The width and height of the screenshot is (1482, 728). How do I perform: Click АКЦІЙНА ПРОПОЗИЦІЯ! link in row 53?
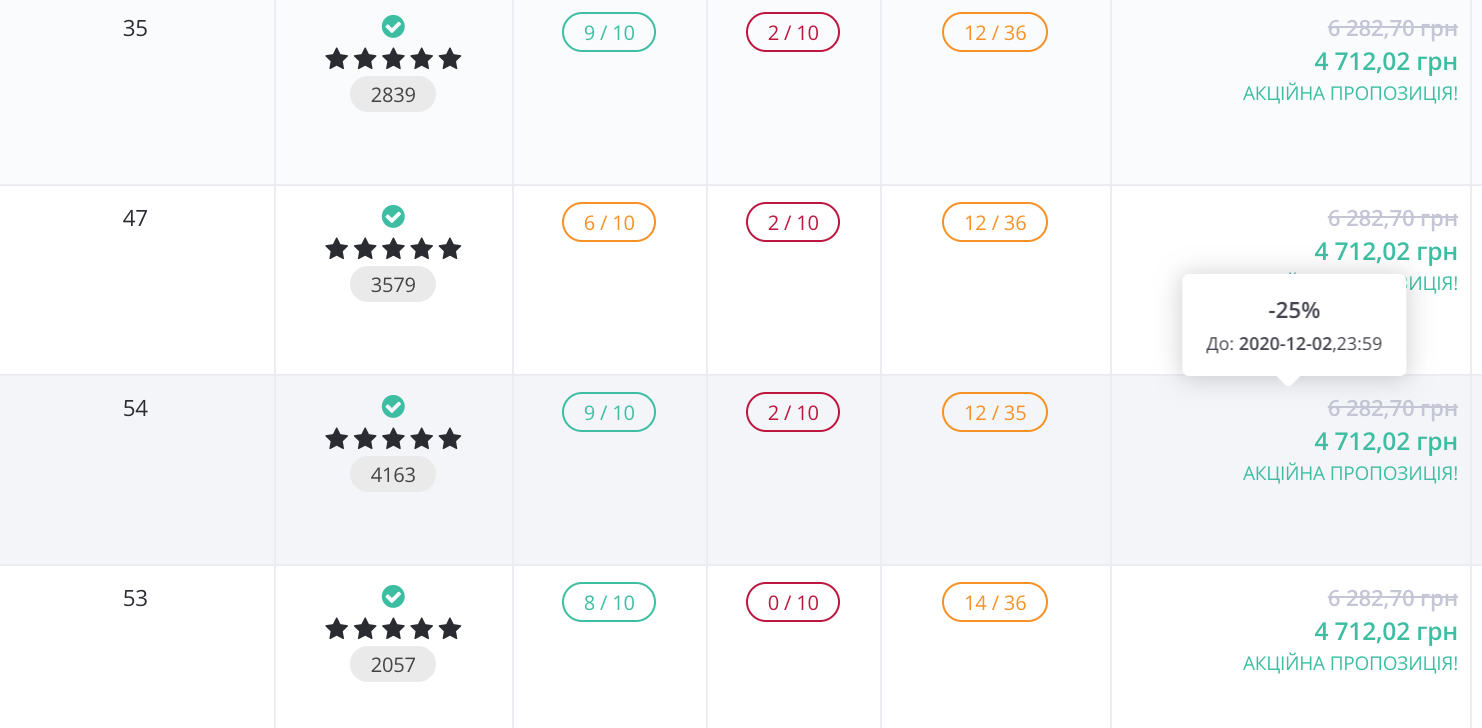coord(1350,663)
